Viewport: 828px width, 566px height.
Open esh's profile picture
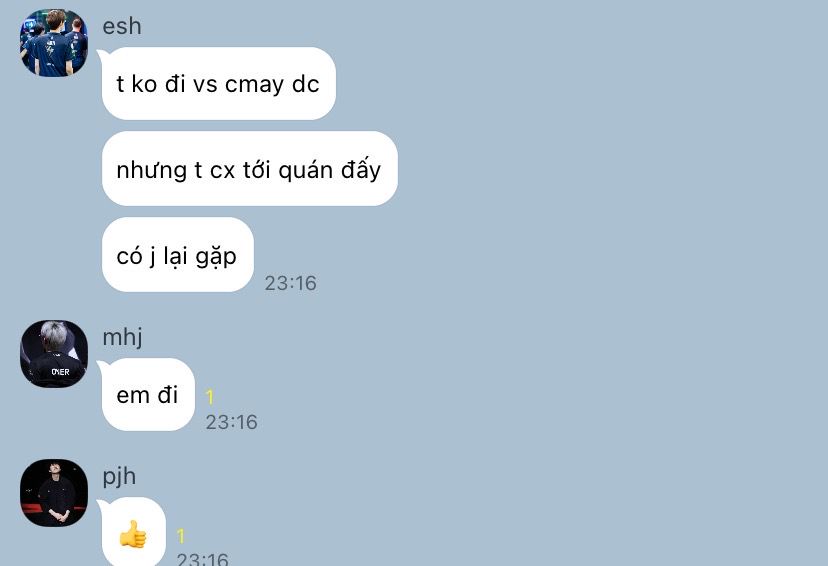point(54,43)
